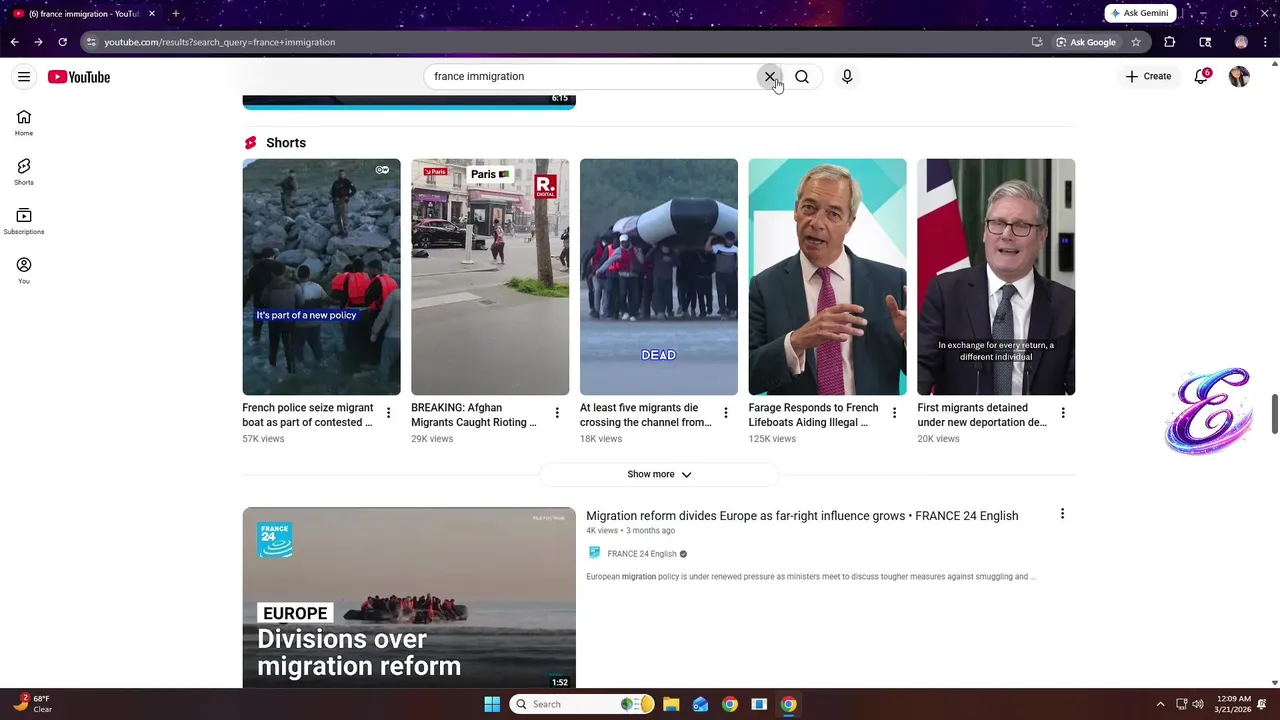Viewport: 1280px width, 720px height.
Task: Close the france immigration YouTube tab
Action: pos(152,13)
